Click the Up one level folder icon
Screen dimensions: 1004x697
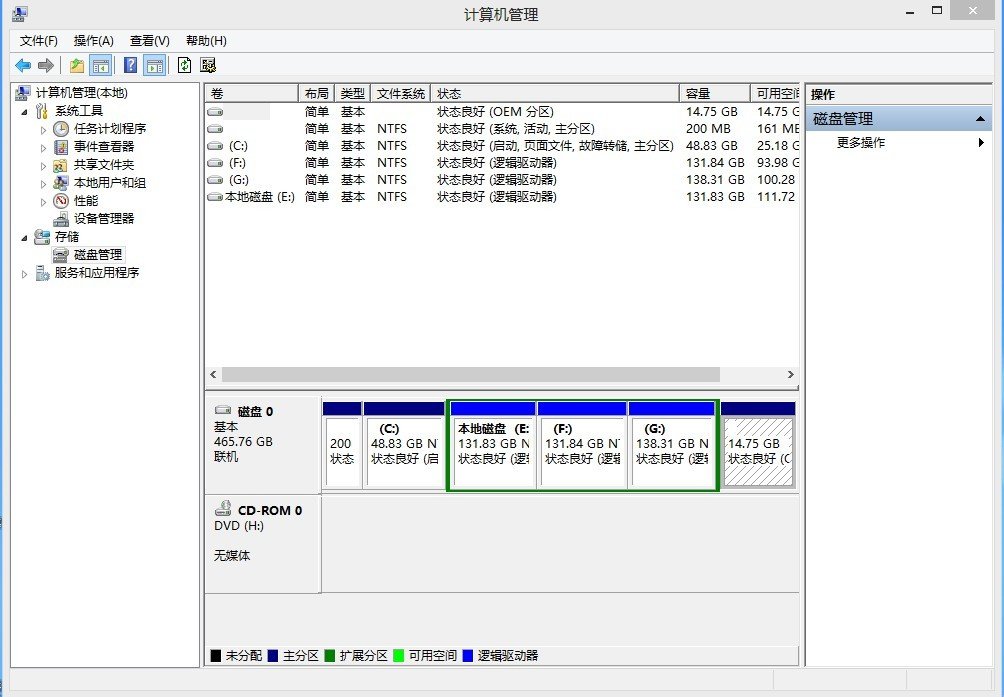77,66
